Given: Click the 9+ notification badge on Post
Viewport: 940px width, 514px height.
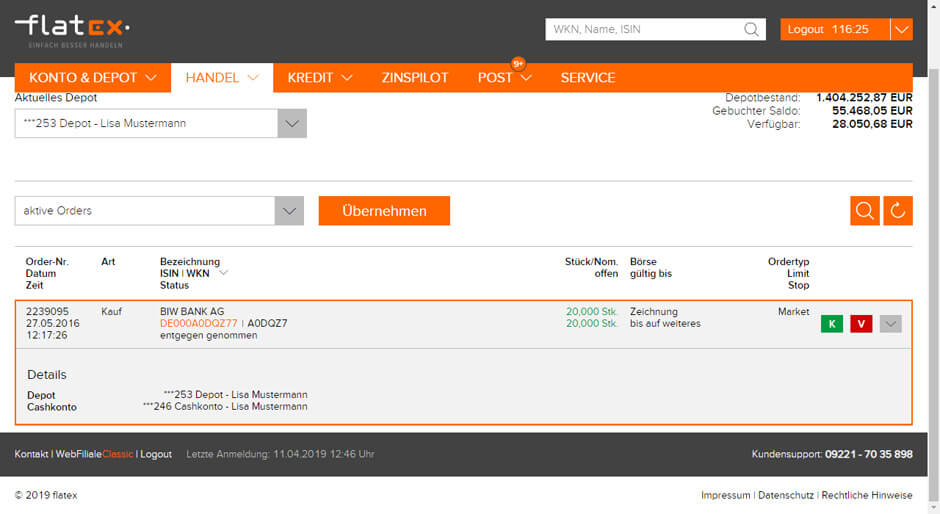Looking at the screenshot, I should tap(518, 64).
